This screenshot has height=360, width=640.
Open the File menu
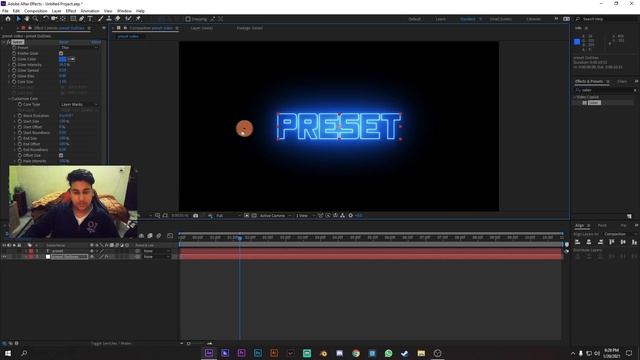[5, 11]
